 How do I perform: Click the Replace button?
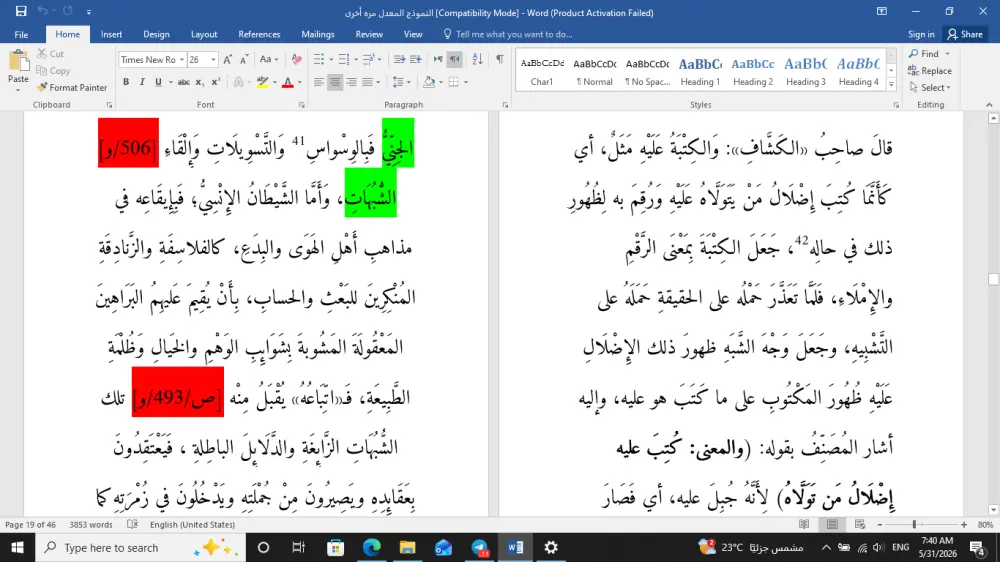tap(930, 71)
